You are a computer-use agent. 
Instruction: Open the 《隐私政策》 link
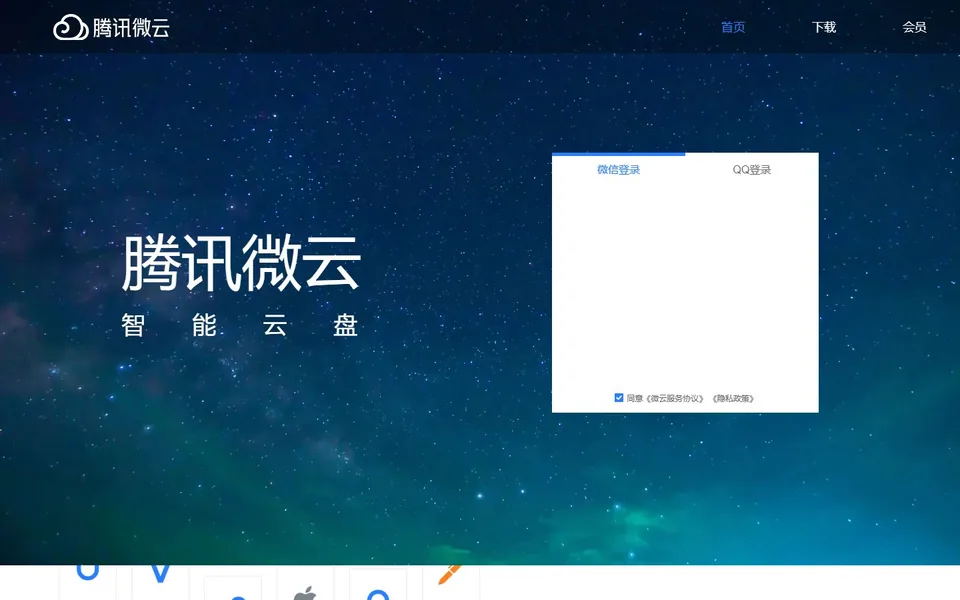point(733,399)
